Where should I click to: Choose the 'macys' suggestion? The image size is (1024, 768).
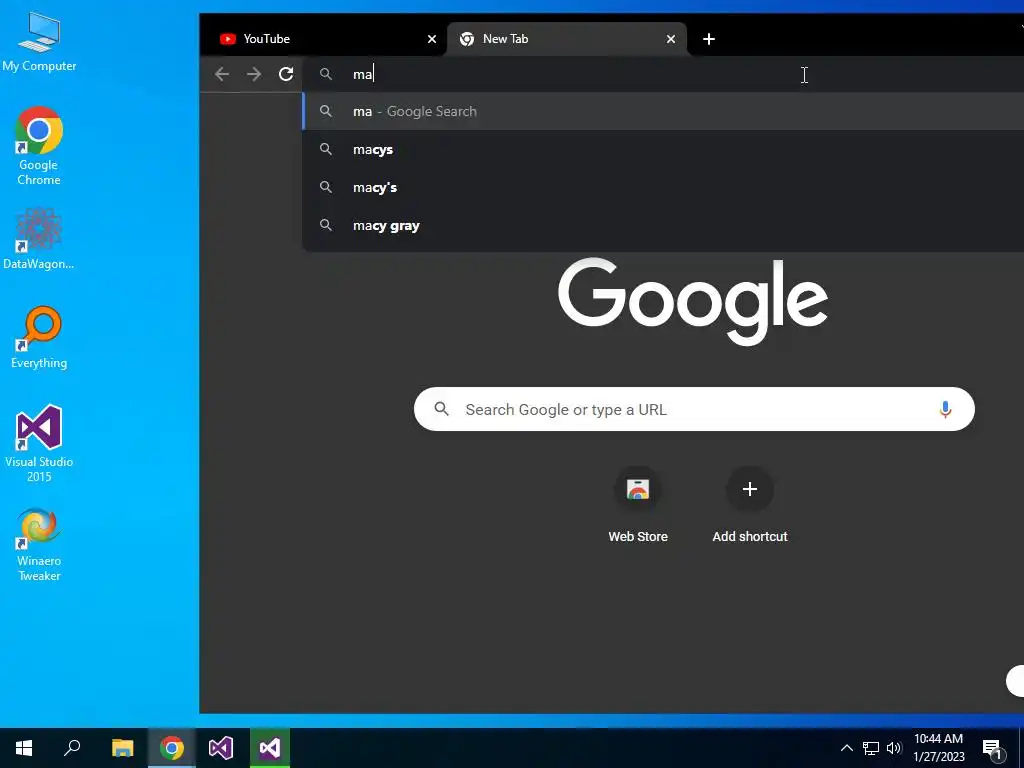(663, 150)
